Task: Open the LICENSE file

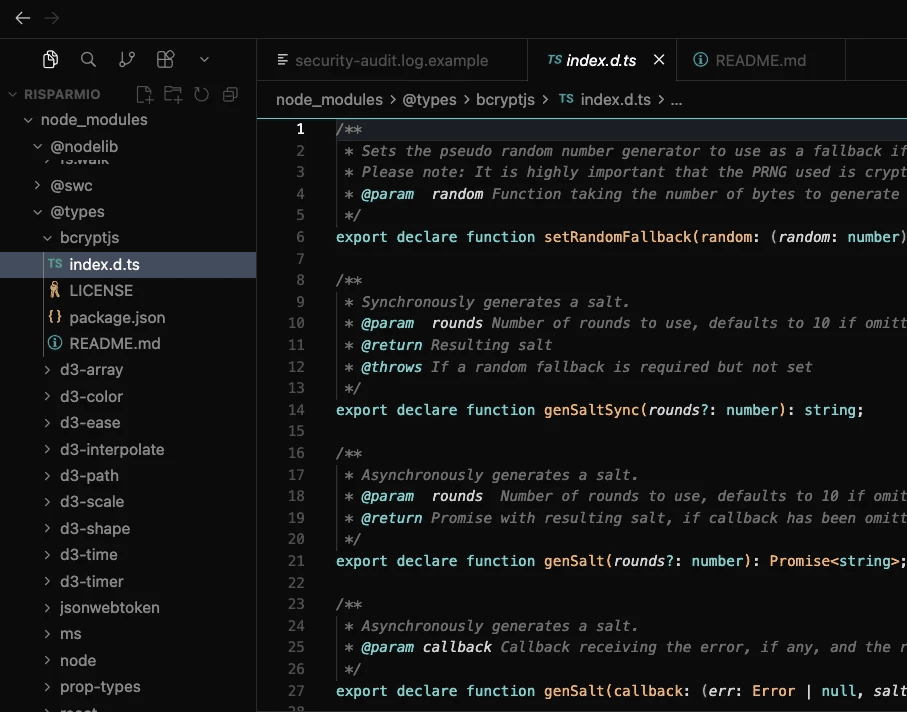Action: 100,290
